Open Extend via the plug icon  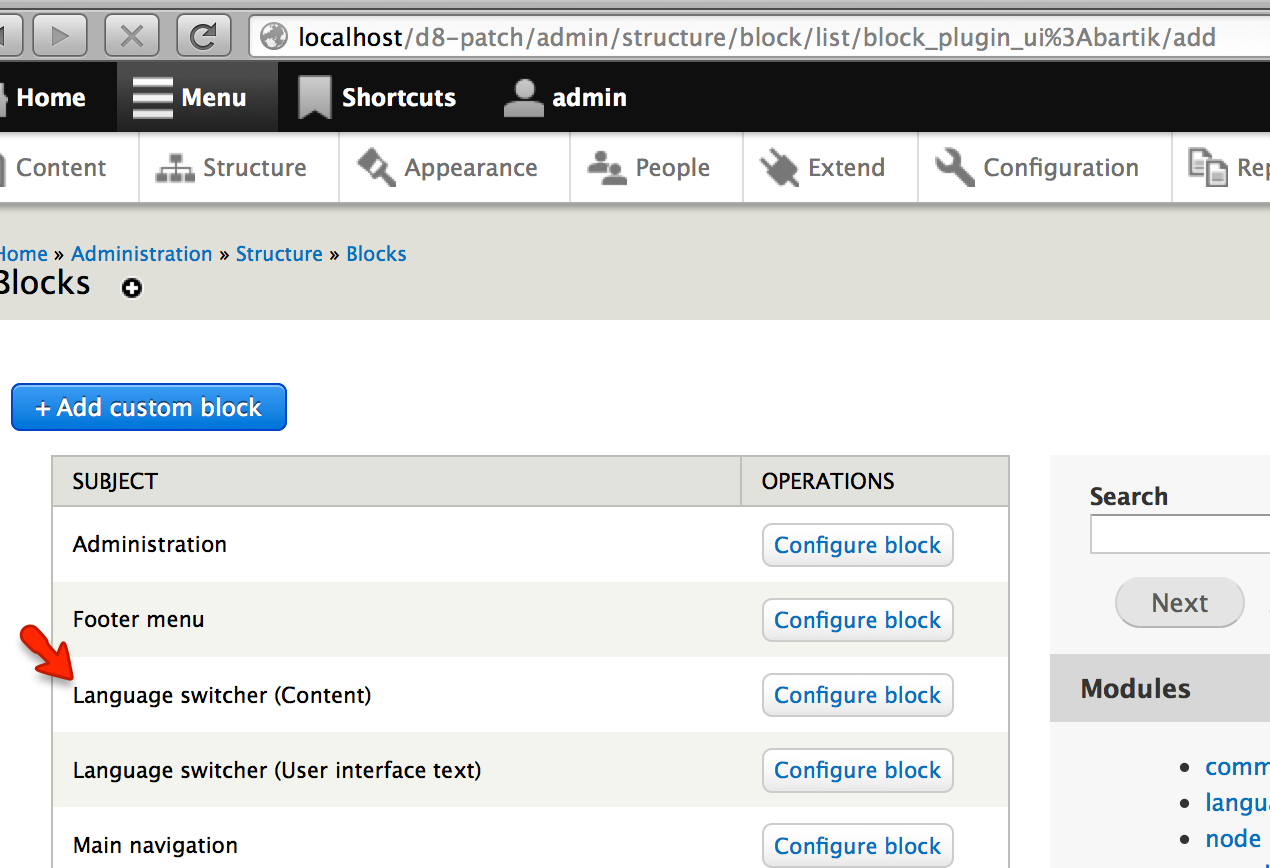coord(778,167)
